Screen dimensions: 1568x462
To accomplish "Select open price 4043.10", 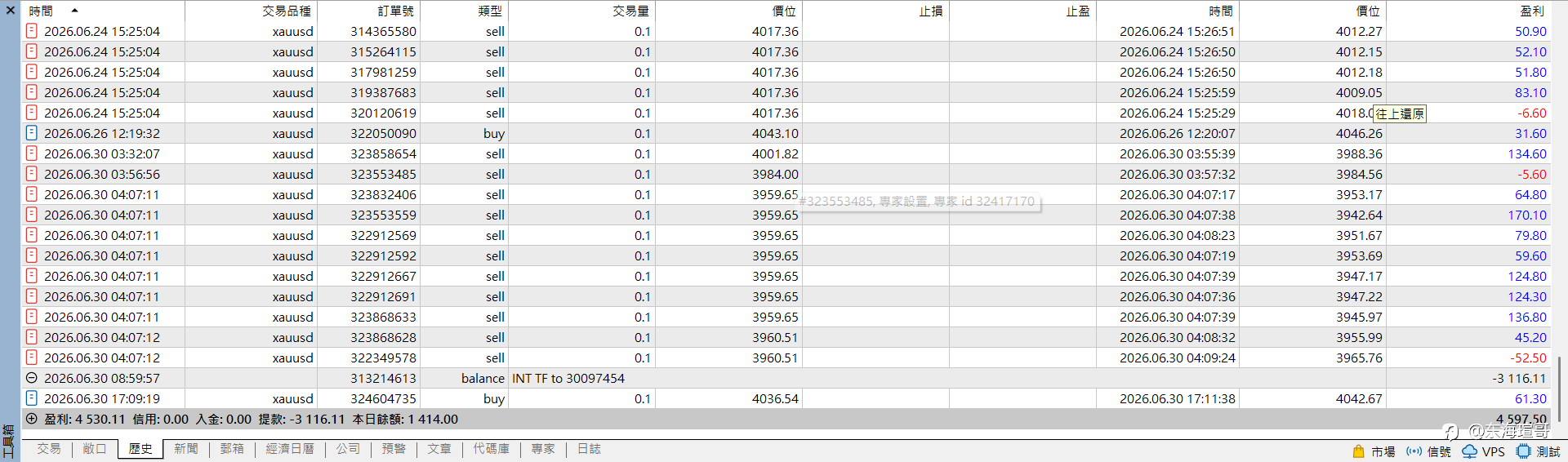I will [x=775, y=133].
